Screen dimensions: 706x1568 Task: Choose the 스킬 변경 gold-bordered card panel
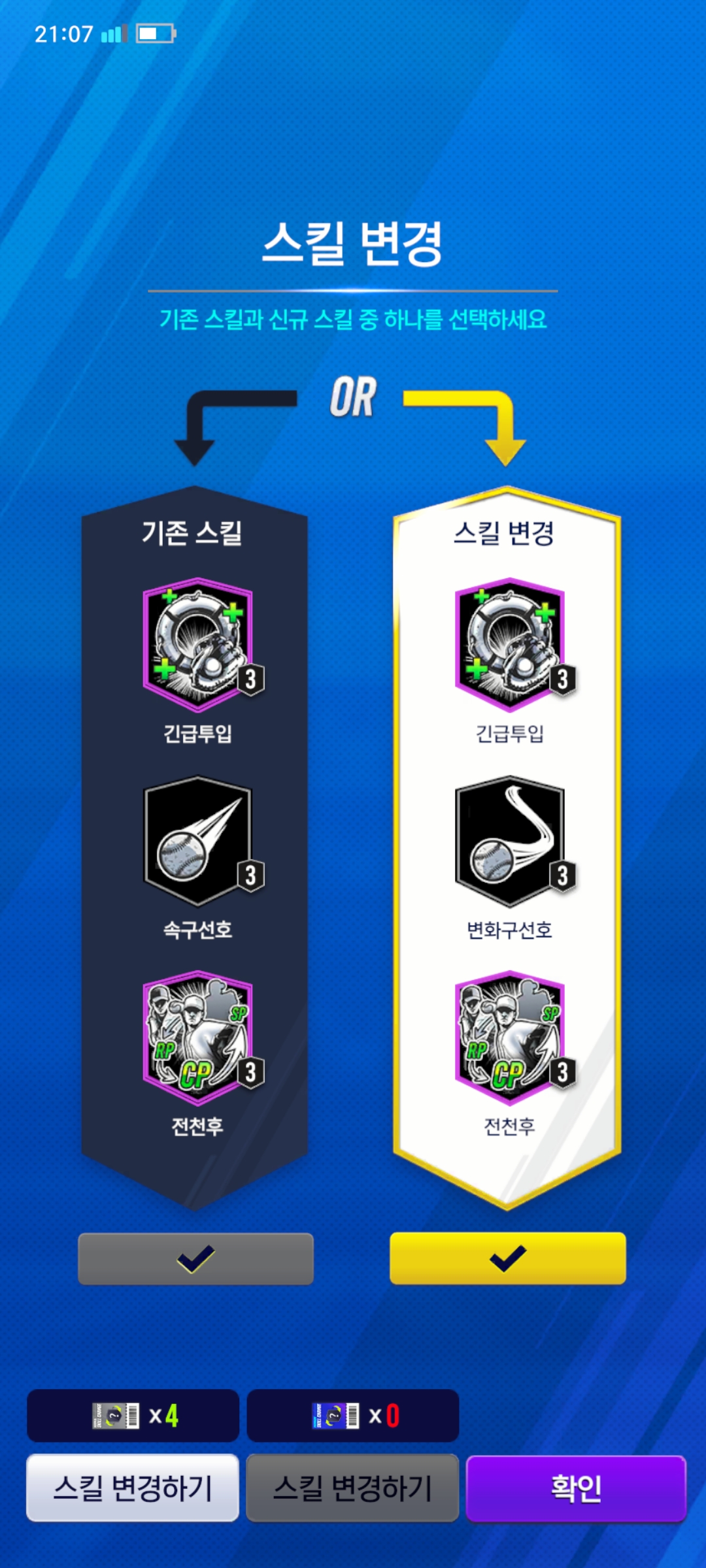[507, 847]
